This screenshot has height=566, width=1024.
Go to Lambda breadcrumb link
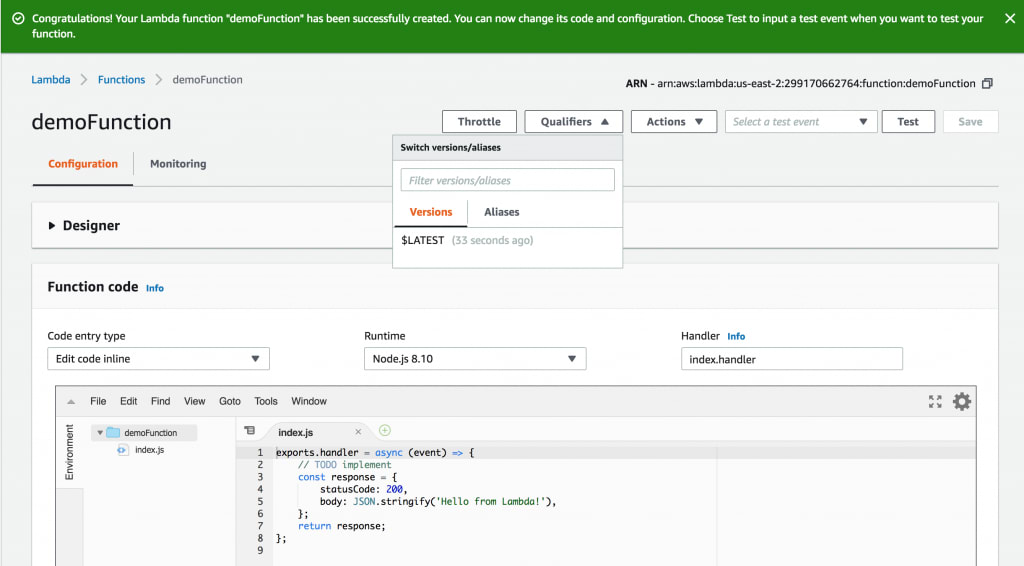(x=51, y=80)
